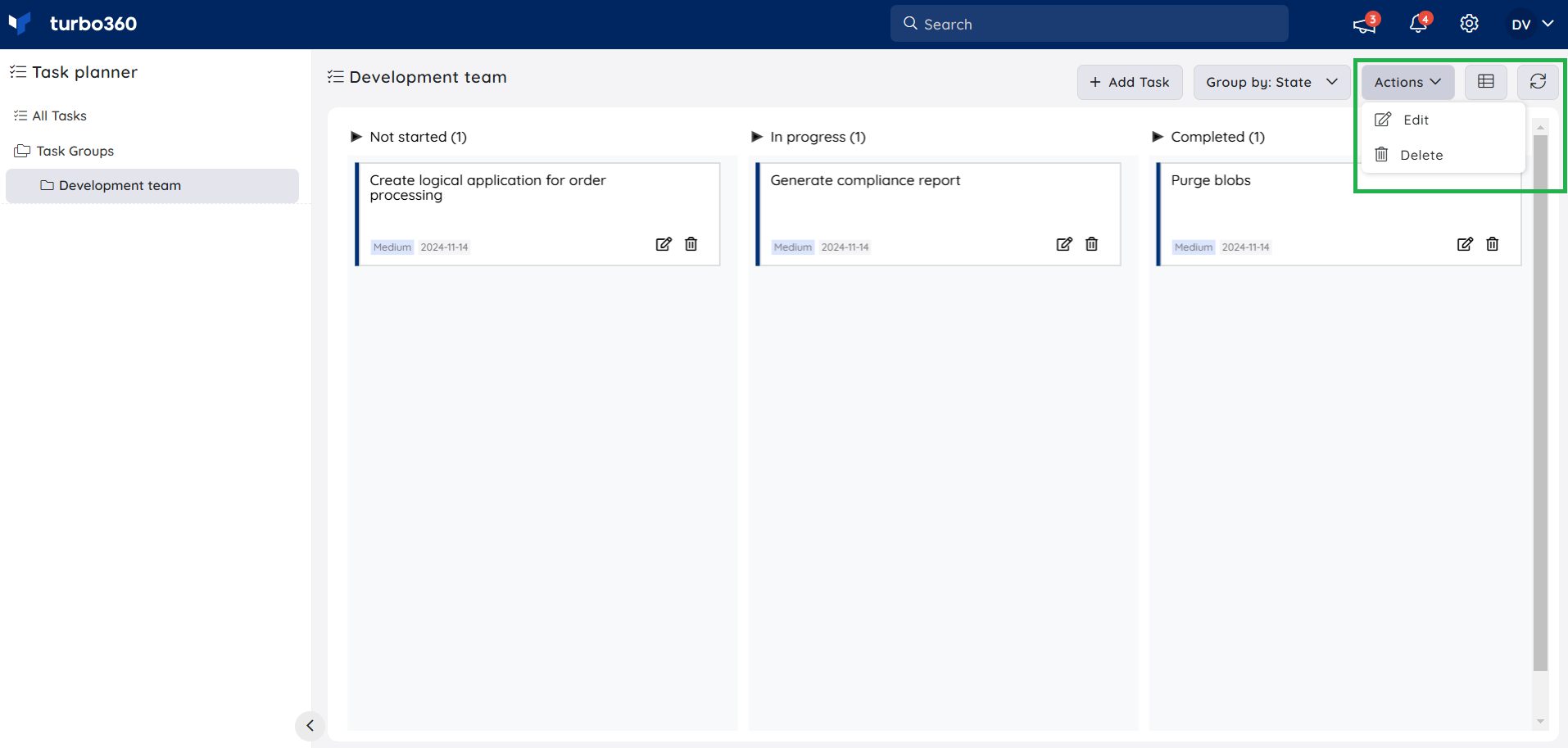The height and width of the screenshot is (748, 1568).
Task: Open the announcements megaphone icon
Action: [x=1365, y=24]
